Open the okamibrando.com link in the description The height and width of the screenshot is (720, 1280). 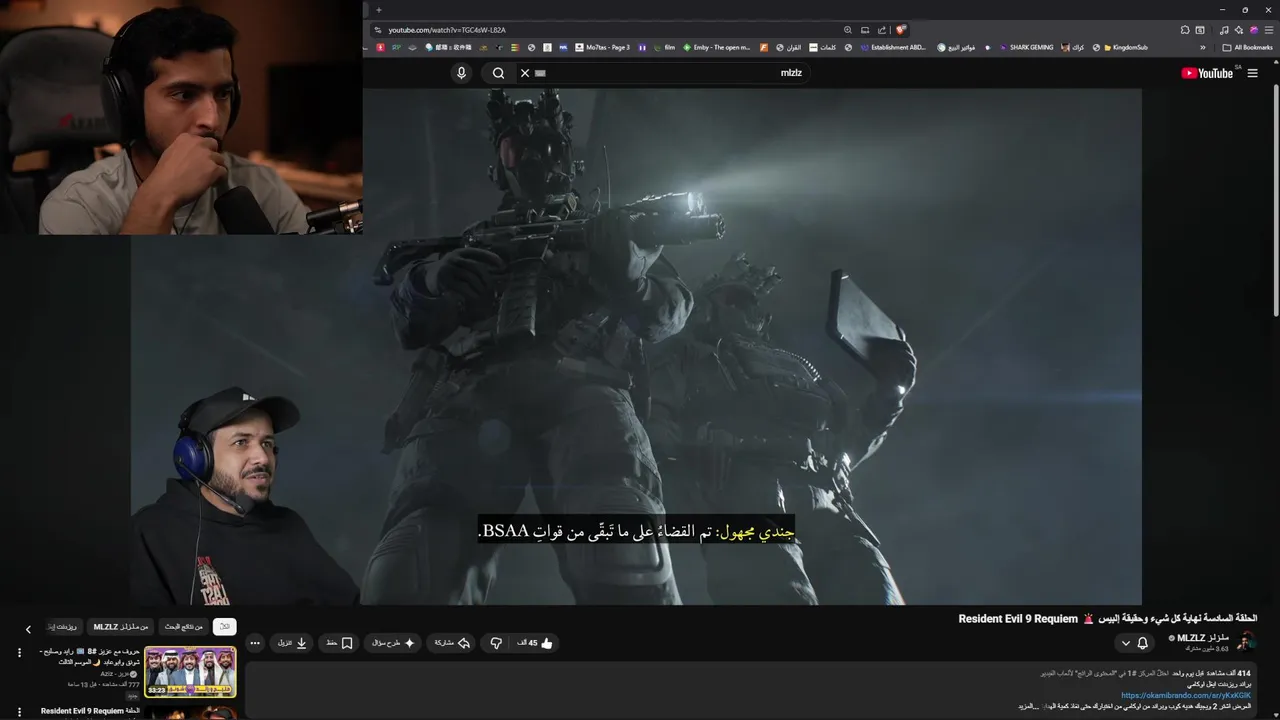click(x=1186, y=696)
